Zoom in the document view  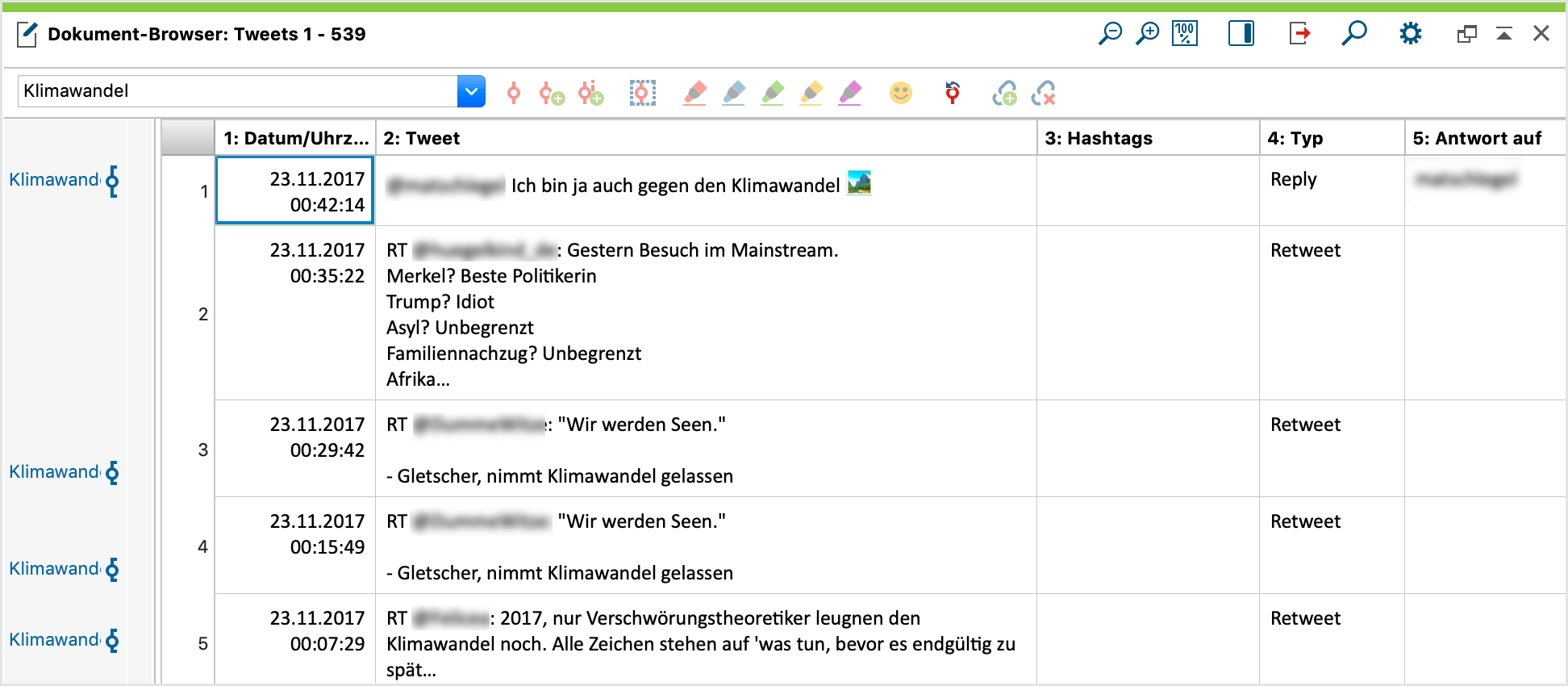[x=1147, y=33]
